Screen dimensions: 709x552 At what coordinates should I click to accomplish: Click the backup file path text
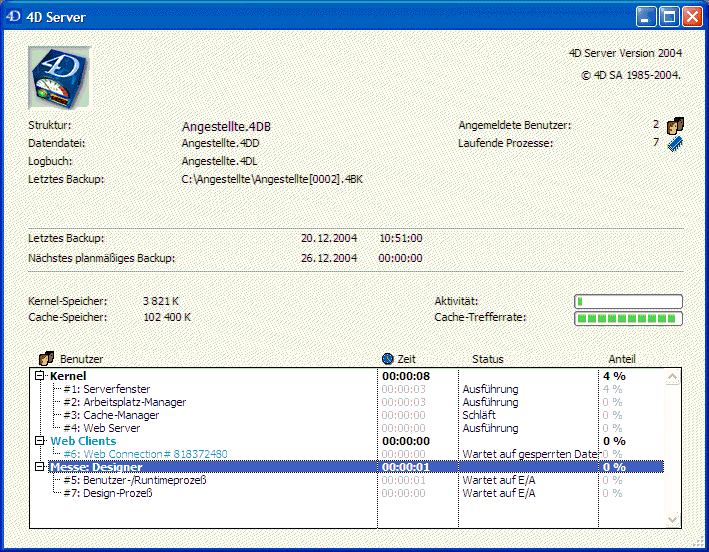click(x=272, y=179)
